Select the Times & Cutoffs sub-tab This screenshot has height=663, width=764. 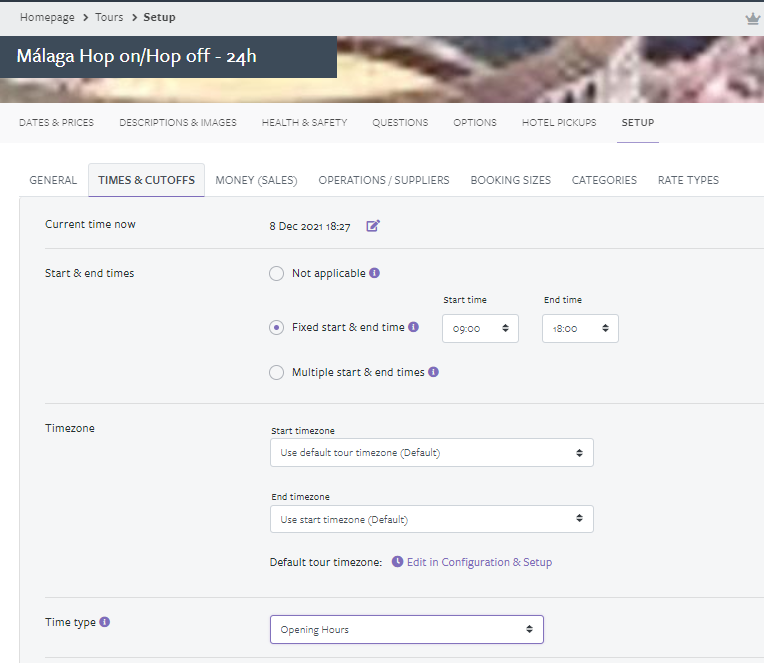146,180
